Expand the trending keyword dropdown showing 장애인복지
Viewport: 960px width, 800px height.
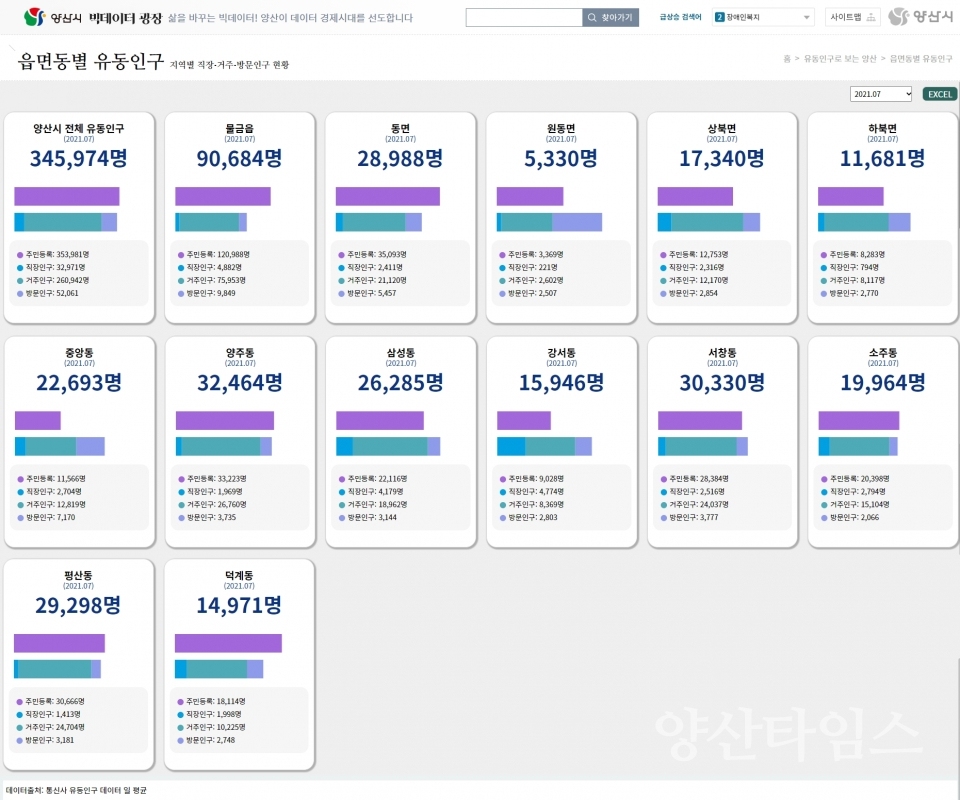(x=763, y=17)
